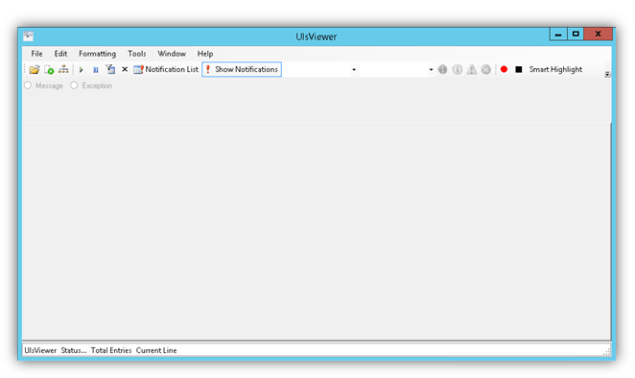Minimize the UlsViewer window
This screenshot has width=635, height=378.
(x=558, y=34)
